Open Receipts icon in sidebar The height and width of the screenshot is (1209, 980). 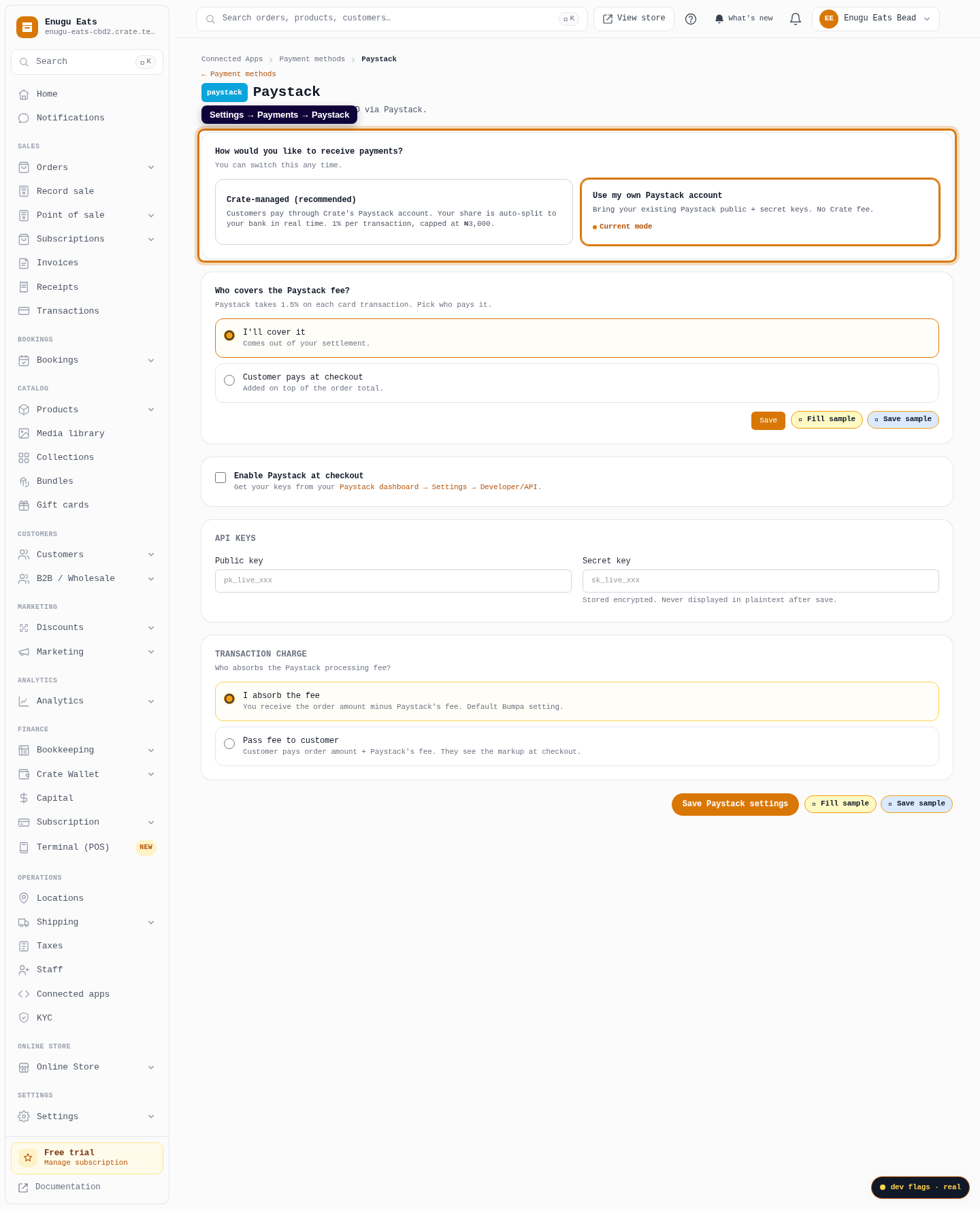(x=24, y=287)
